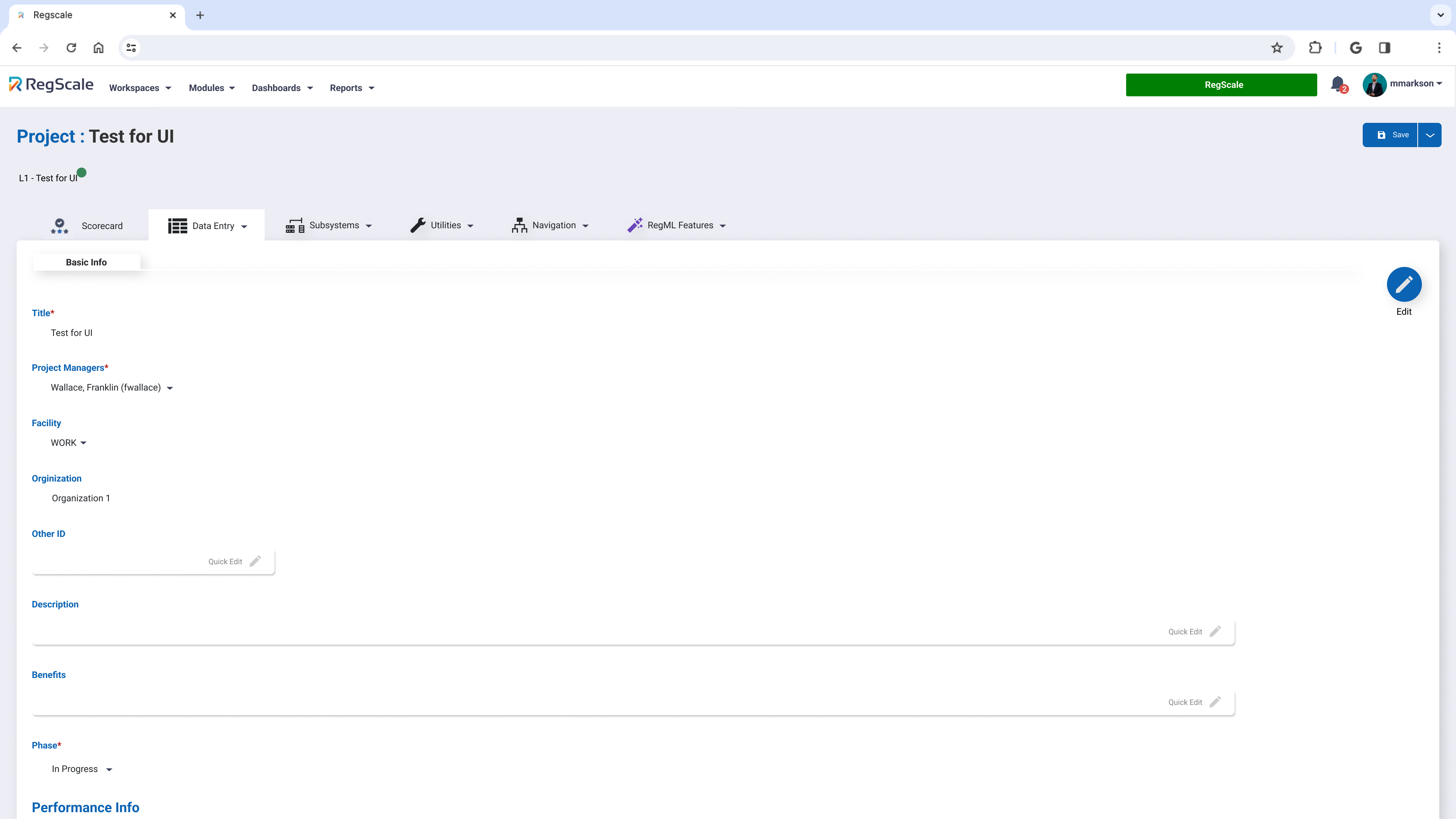
Task: Select the Basic Info section tab
Action: (x=86, y=262)
